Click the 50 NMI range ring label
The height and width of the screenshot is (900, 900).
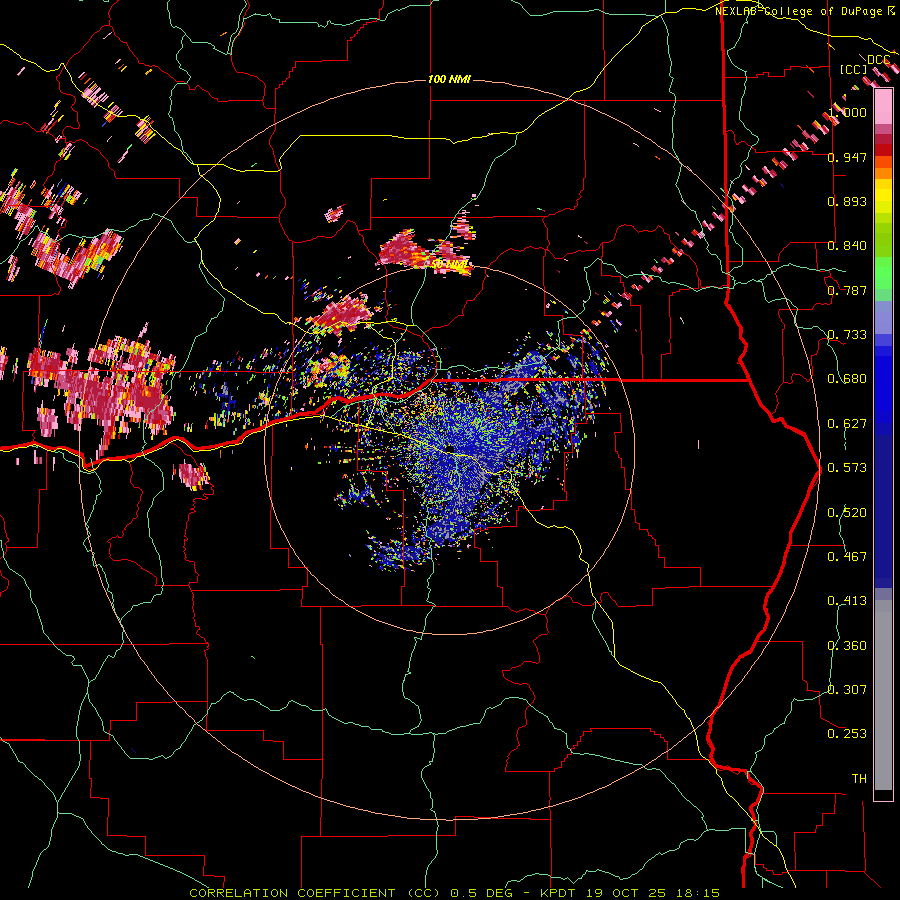click(451, 265)
